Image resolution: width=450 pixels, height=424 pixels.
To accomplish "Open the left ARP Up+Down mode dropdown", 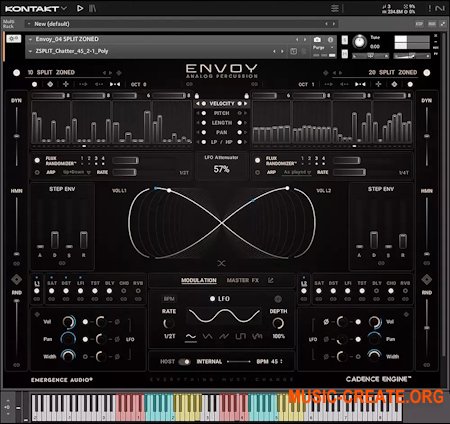I will pyautogui.click(x=77, y=172).
